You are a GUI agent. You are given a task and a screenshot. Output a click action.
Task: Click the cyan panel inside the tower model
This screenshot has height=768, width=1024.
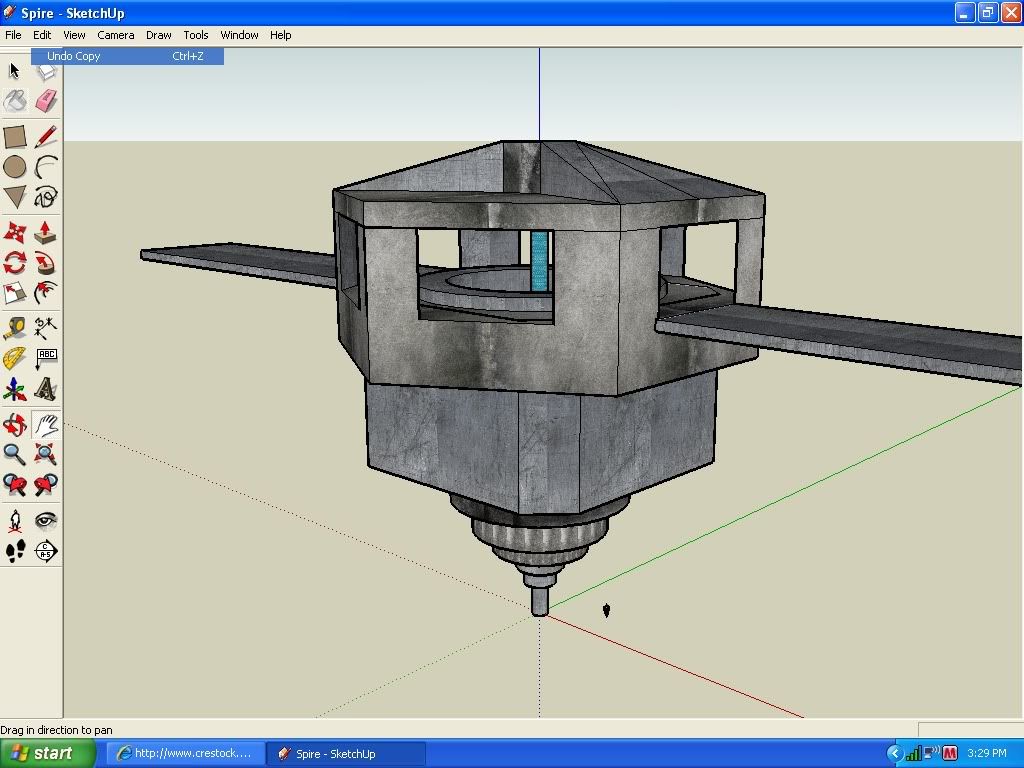(x=539, y=261)
